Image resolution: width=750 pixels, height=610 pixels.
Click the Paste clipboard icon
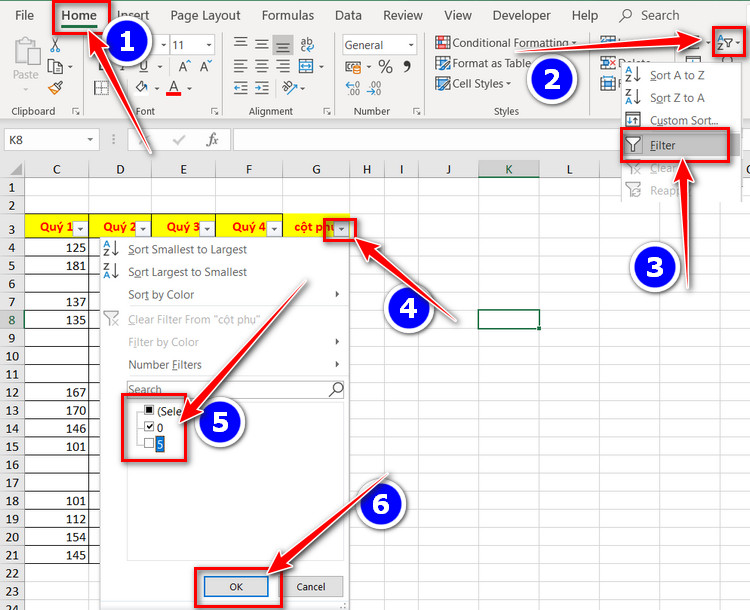pyautogui.click(x=26, y=53)
